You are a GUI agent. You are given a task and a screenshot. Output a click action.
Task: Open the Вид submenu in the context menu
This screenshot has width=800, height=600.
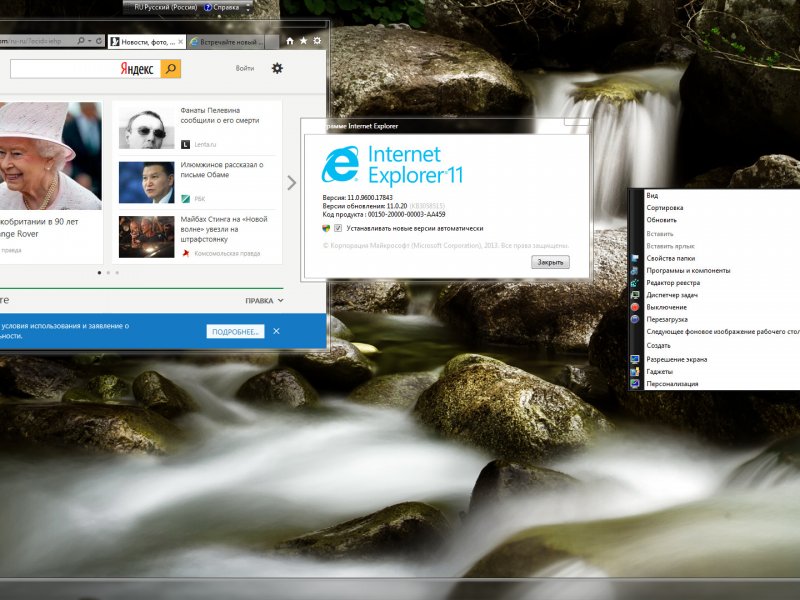point(722,195)
